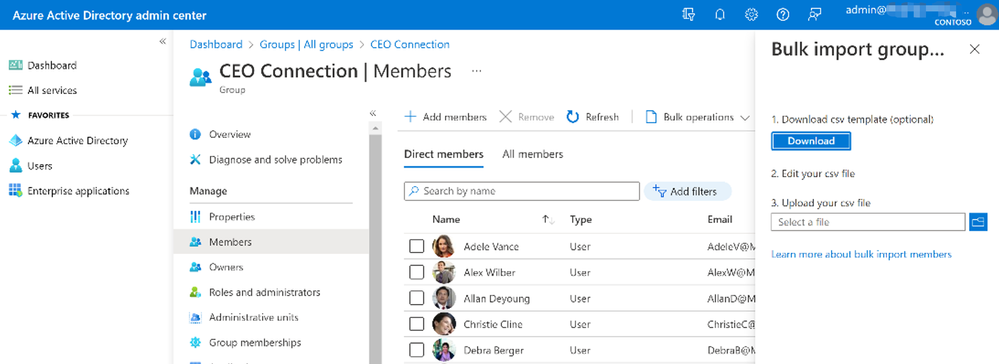
Task: Click the name Alex Wilber
Action: click(489, 272)
